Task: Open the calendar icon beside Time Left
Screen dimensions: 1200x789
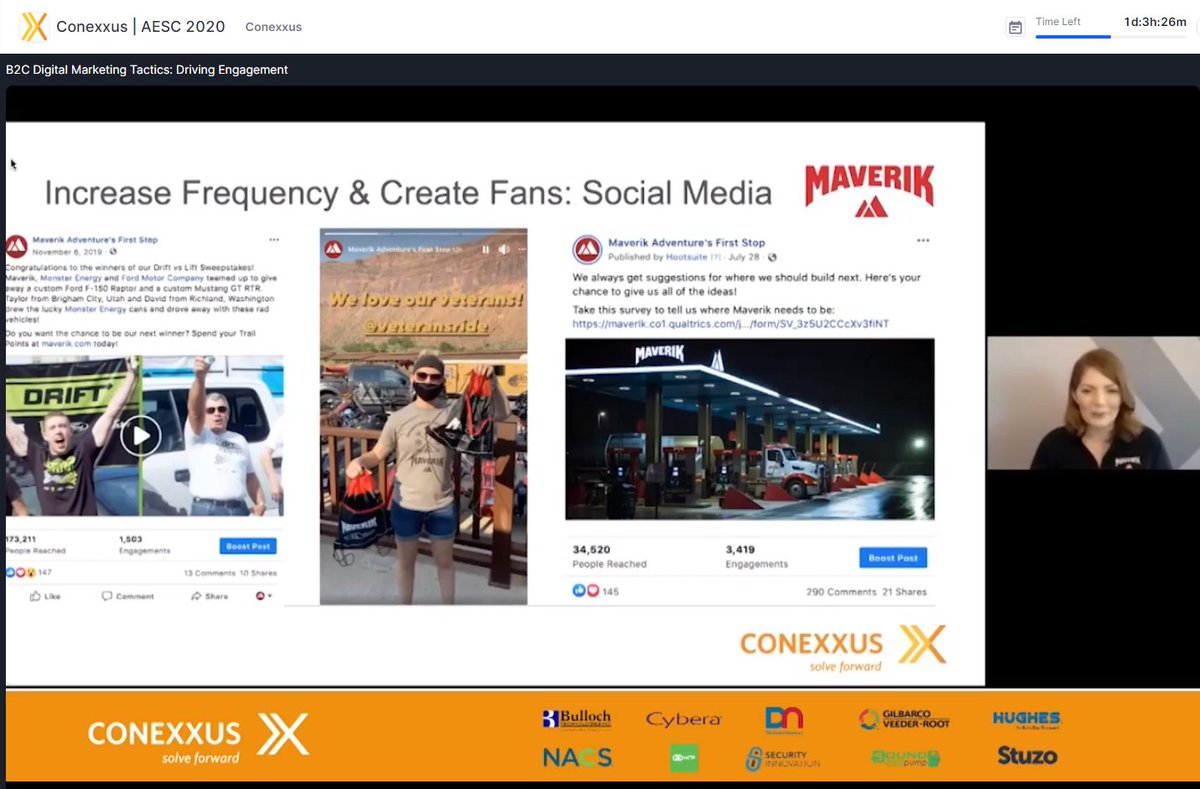Action: point(1015,27)
